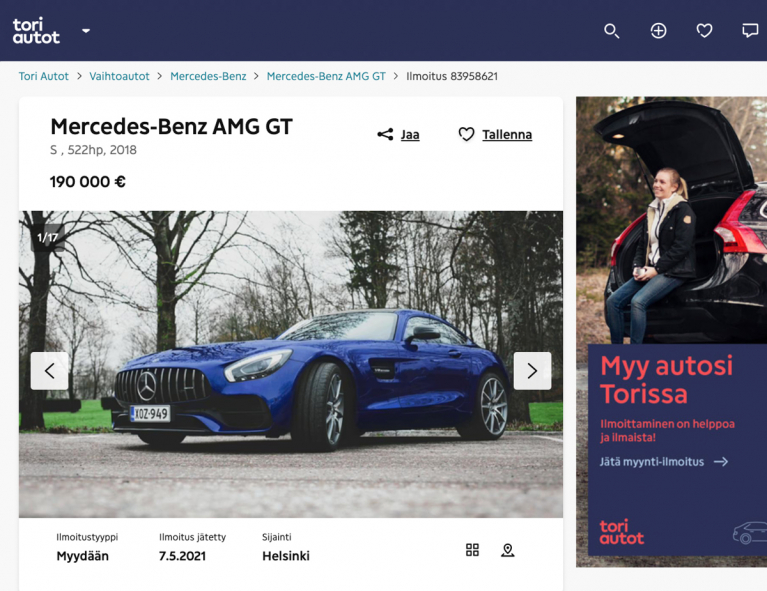Go to Mercedes-Benz AMG GT breadcrumb

point(326,76)
